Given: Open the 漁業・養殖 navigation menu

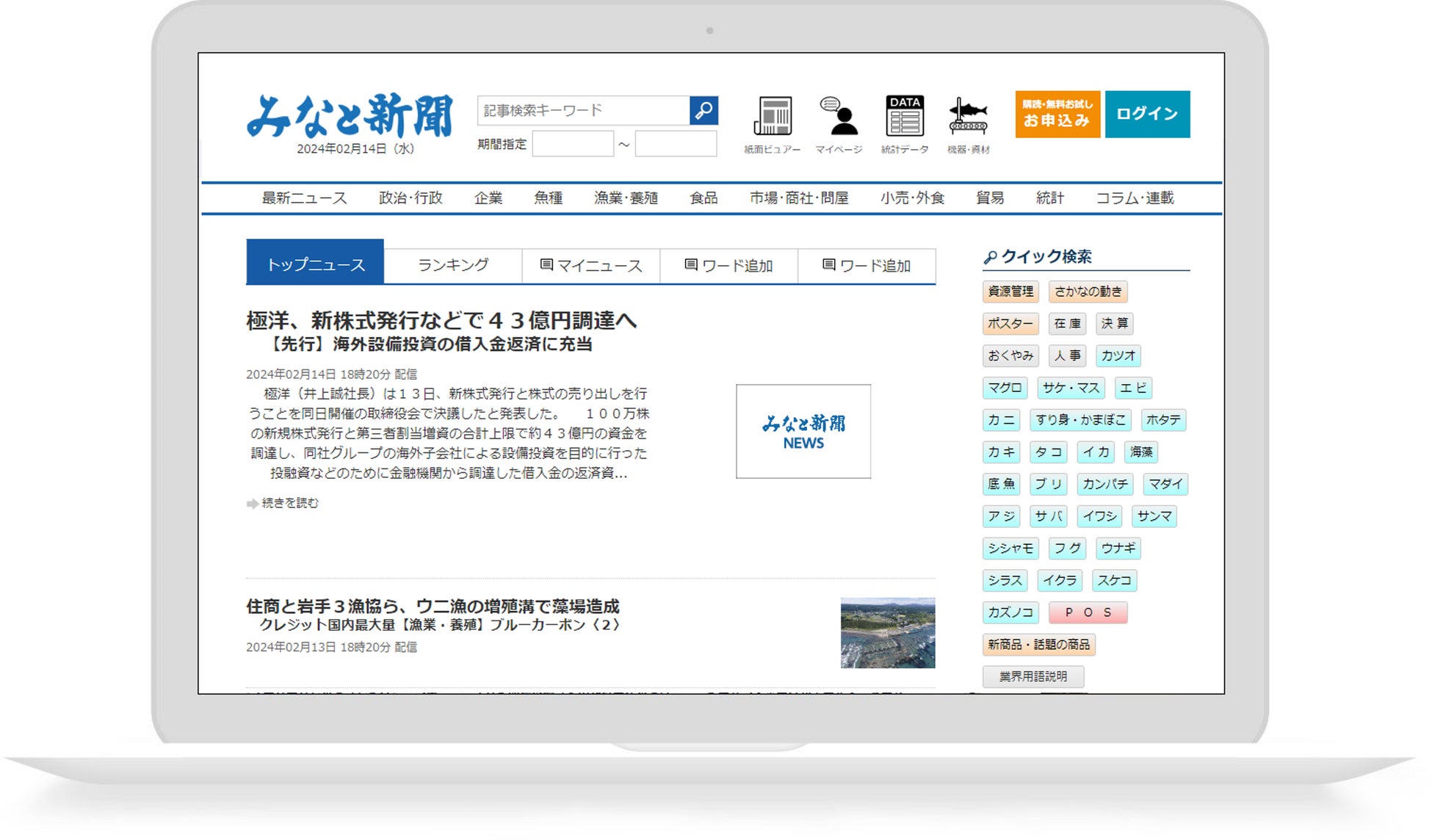Looking at the screenshot, I should 626,198.
